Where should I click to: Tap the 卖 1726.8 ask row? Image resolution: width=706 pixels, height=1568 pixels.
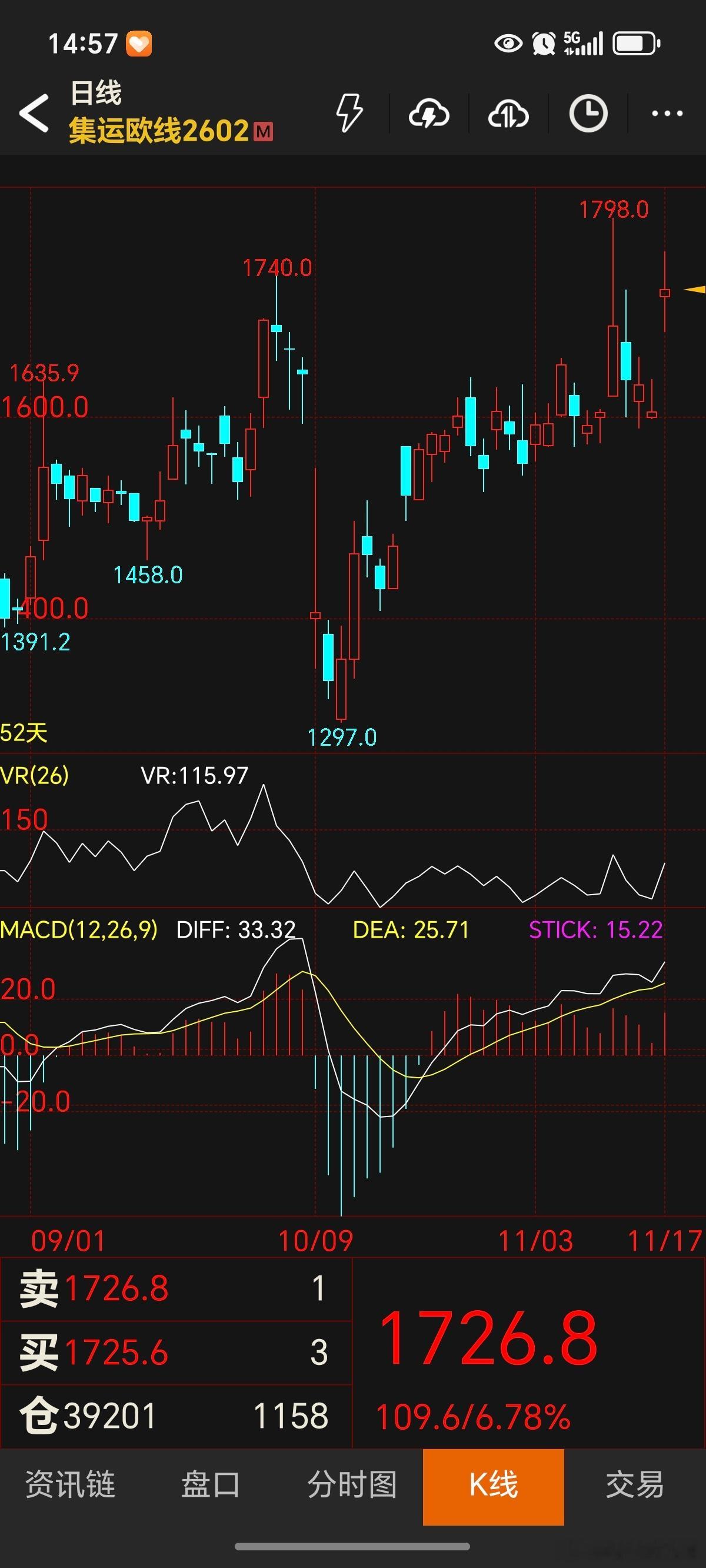(x=176, y=1288)
